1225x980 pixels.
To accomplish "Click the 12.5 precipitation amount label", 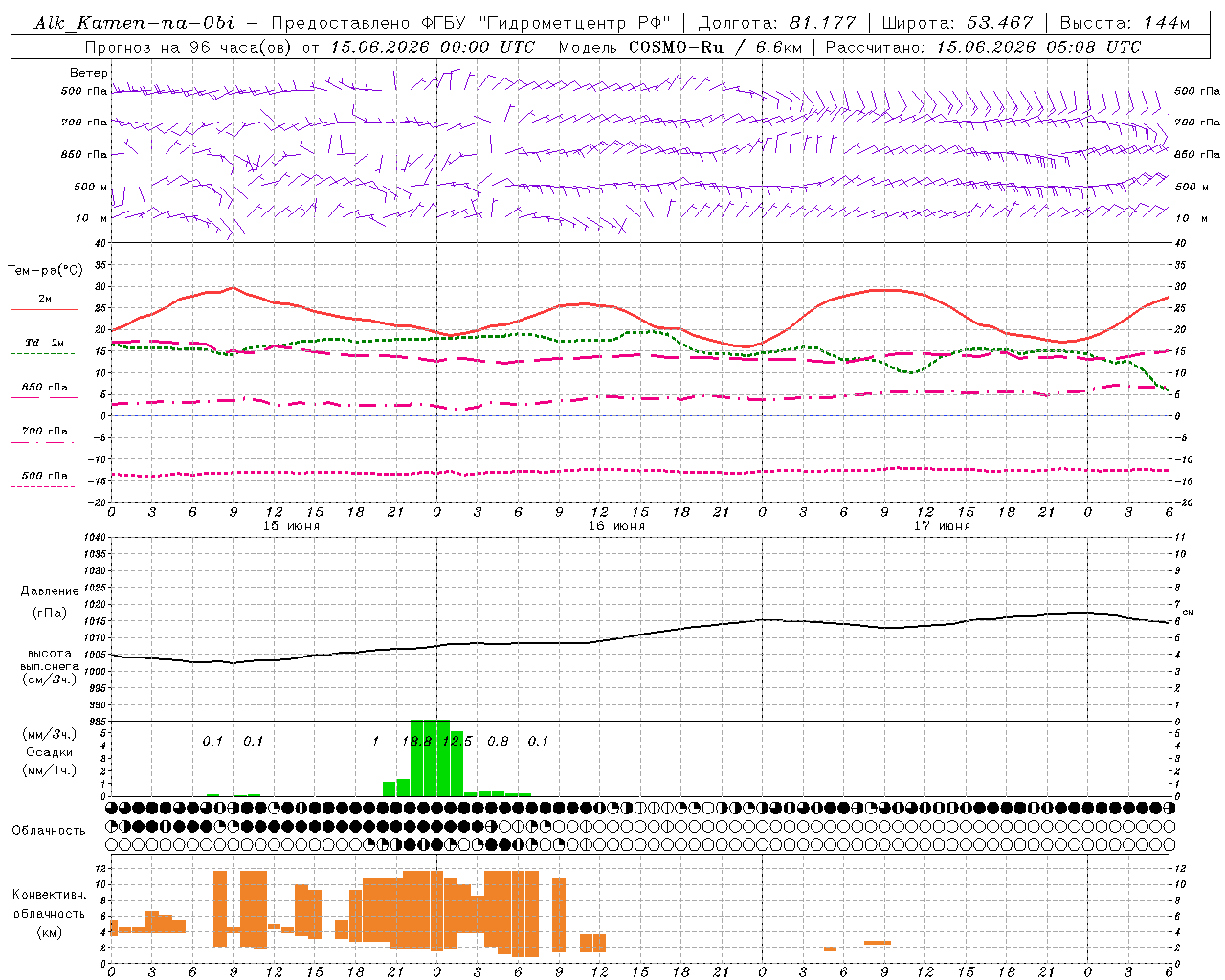I will pos(457,741).
